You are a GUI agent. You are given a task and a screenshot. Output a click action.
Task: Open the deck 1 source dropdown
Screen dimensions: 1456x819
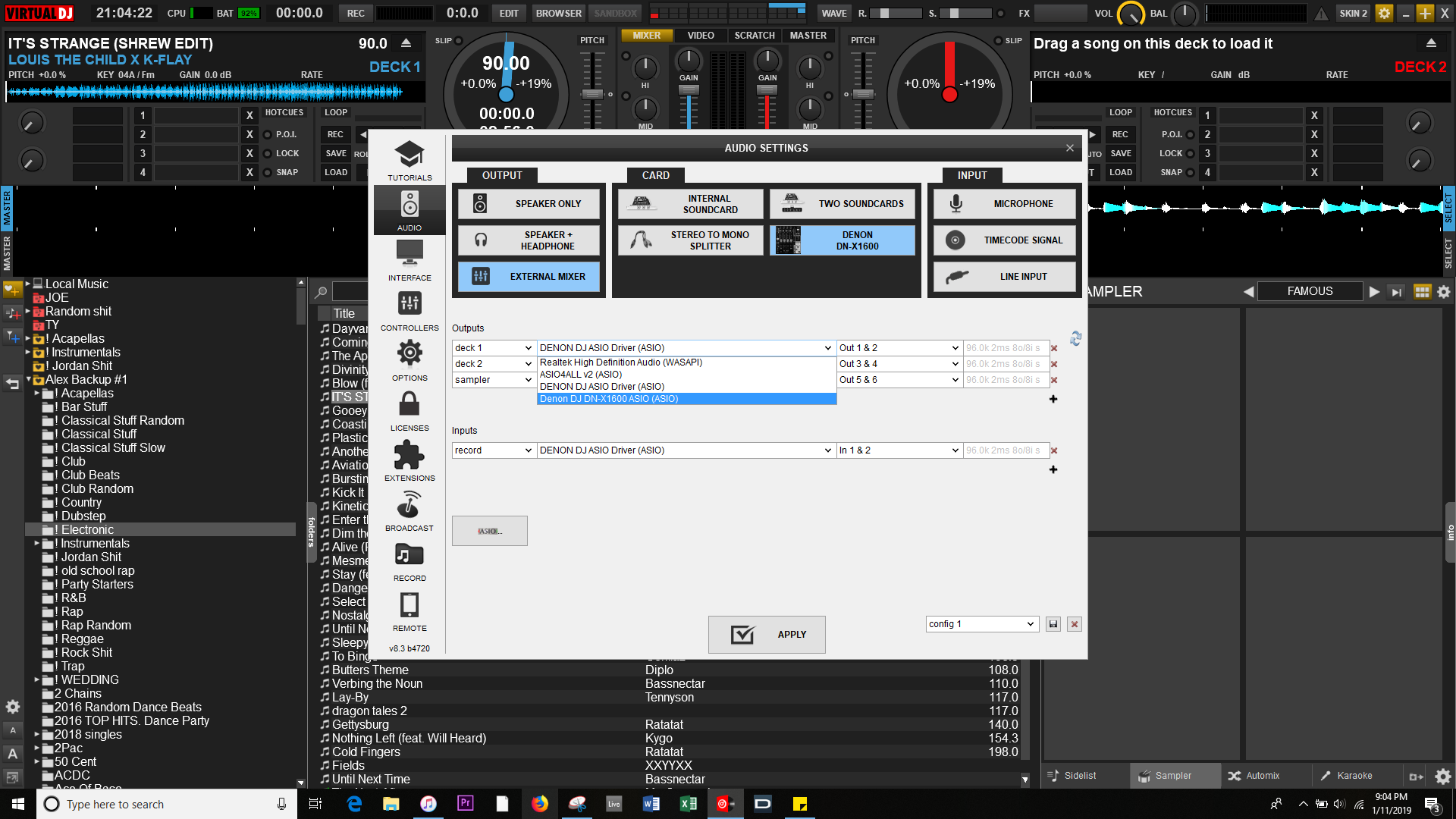tap(494, 348)
